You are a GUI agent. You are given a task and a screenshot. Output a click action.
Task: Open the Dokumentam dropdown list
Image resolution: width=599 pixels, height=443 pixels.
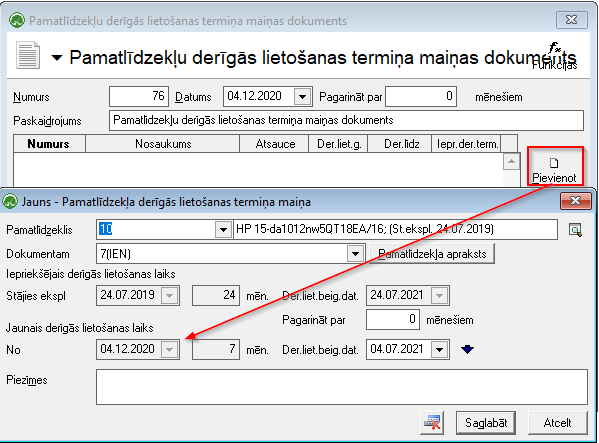(x=355, y=254)
